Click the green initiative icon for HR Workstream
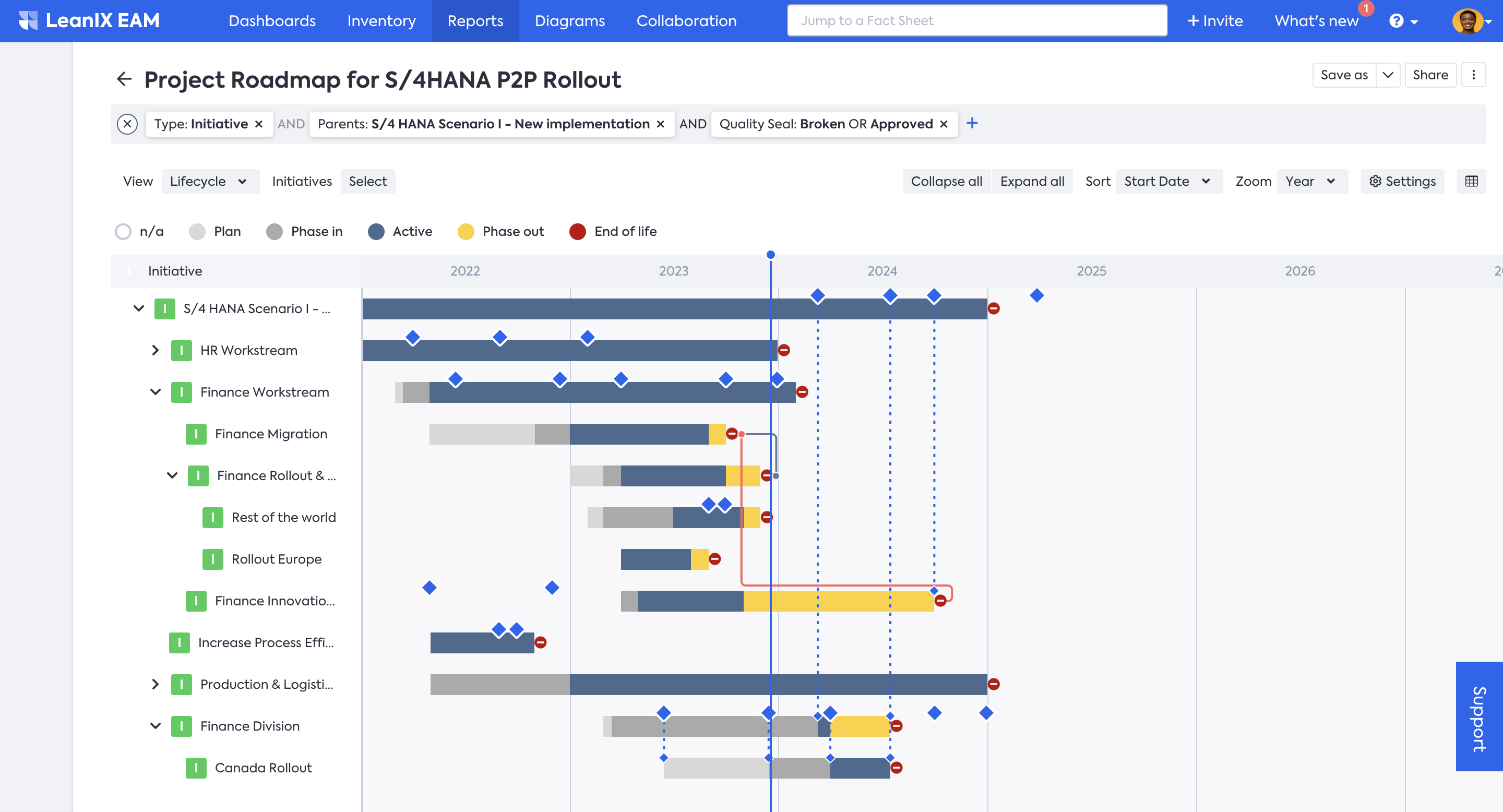The image size is (1503, 812). click(182, 351)
